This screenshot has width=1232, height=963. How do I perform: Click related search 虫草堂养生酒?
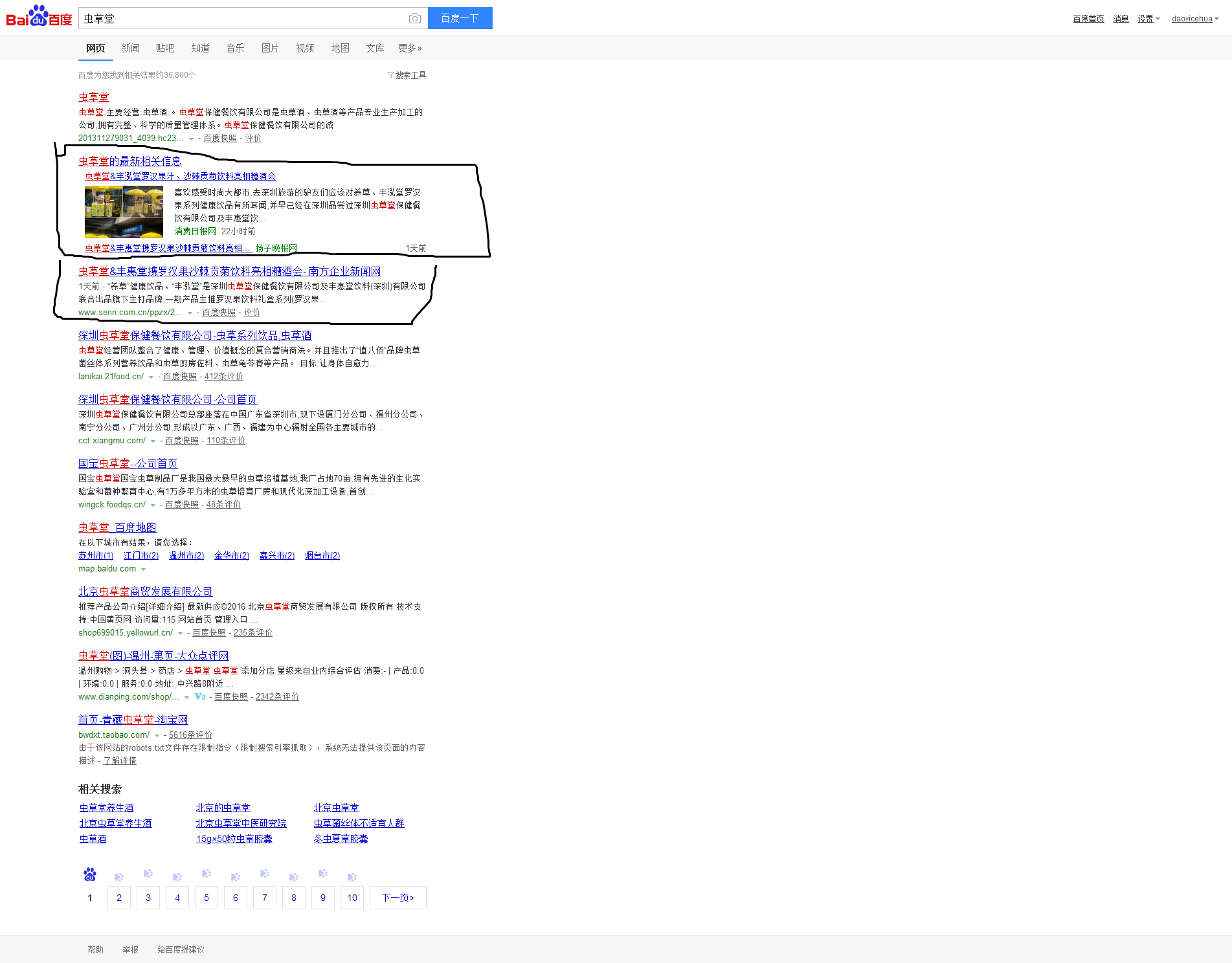107,808
